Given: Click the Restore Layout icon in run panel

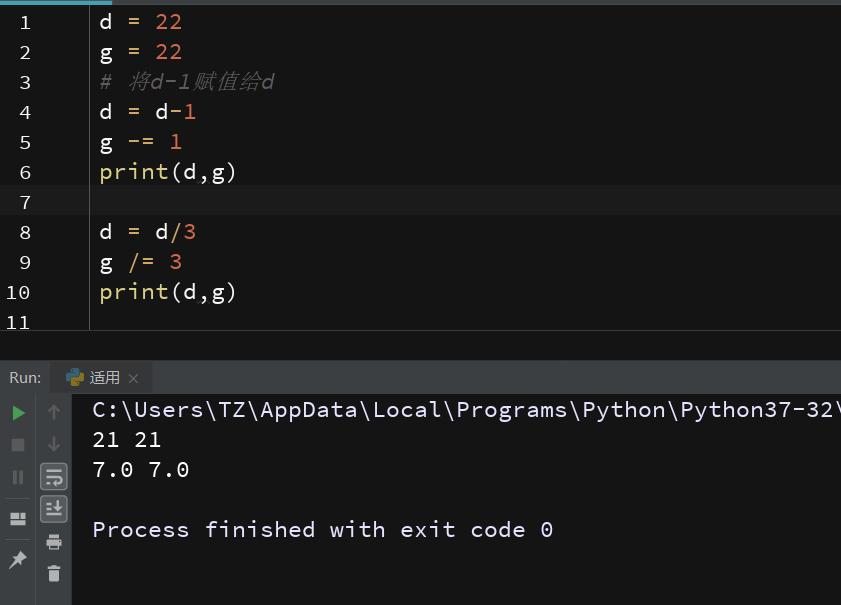Looking at the screenshot, I should (x=17, y=518).
